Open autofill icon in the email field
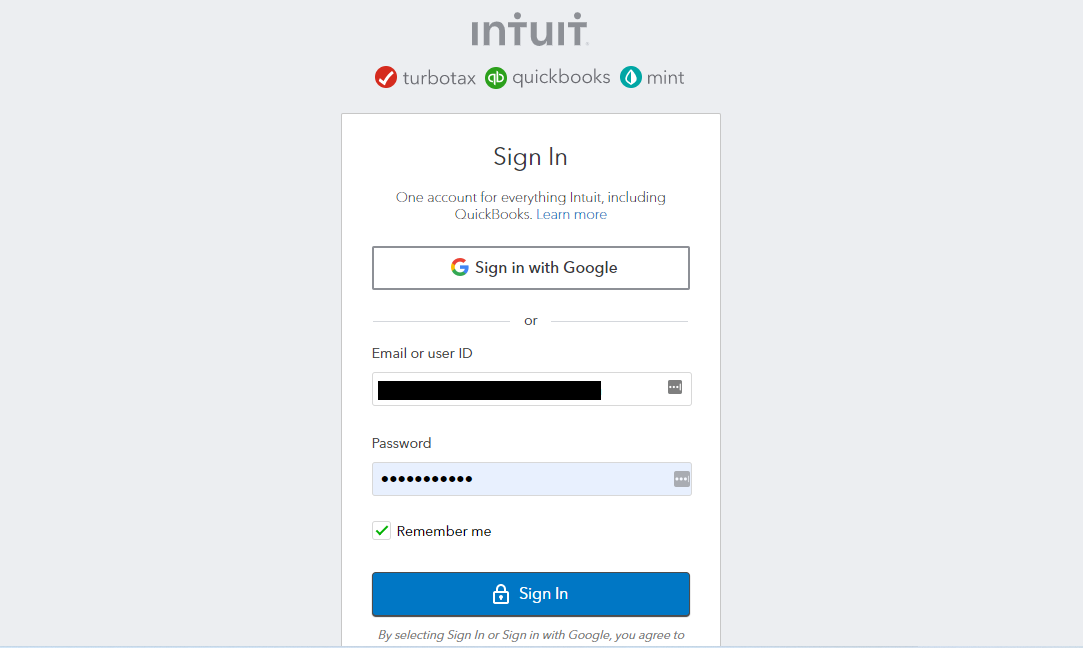 pyautogui.click(x=675, y=387)
